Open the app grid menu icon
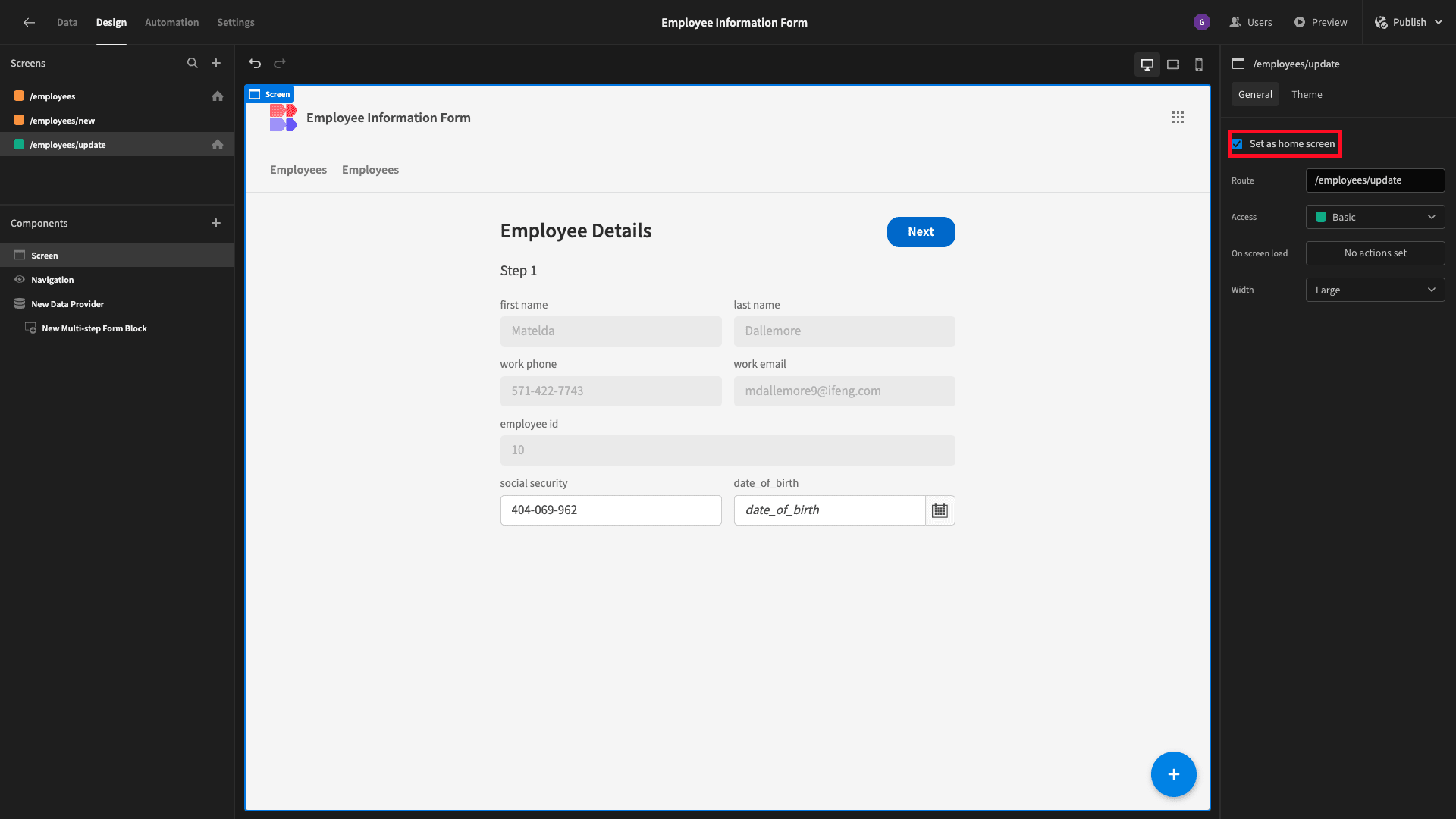 coord(1178,118)
